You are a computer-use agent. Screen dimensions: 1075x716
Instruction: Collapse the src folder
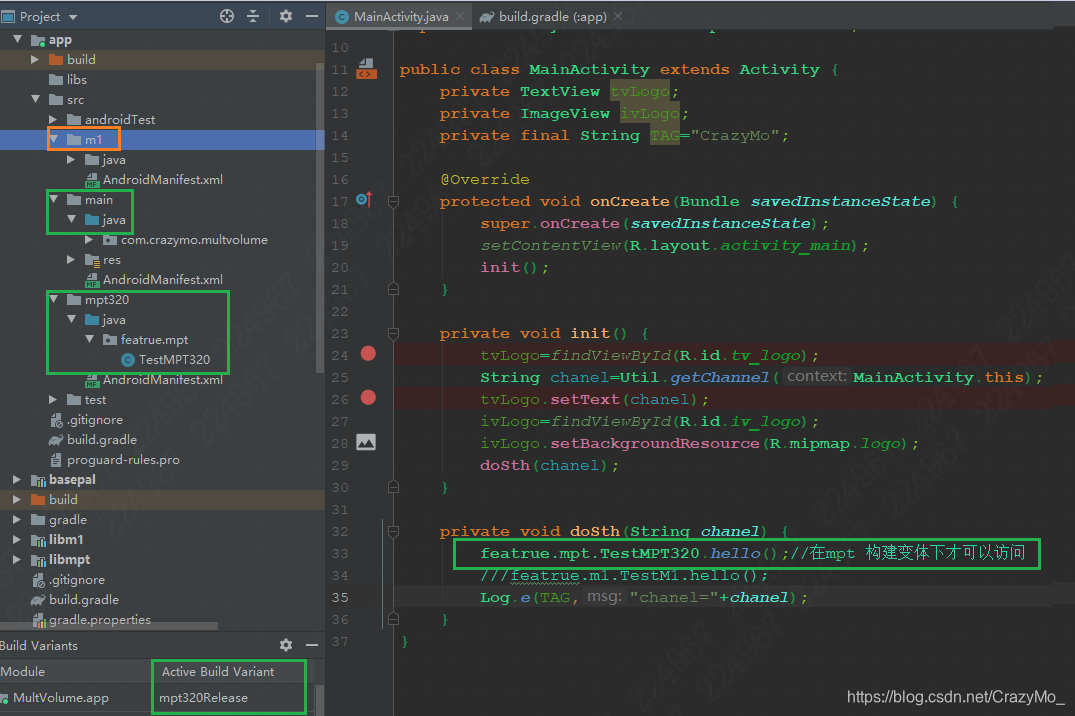pos(36,99)
